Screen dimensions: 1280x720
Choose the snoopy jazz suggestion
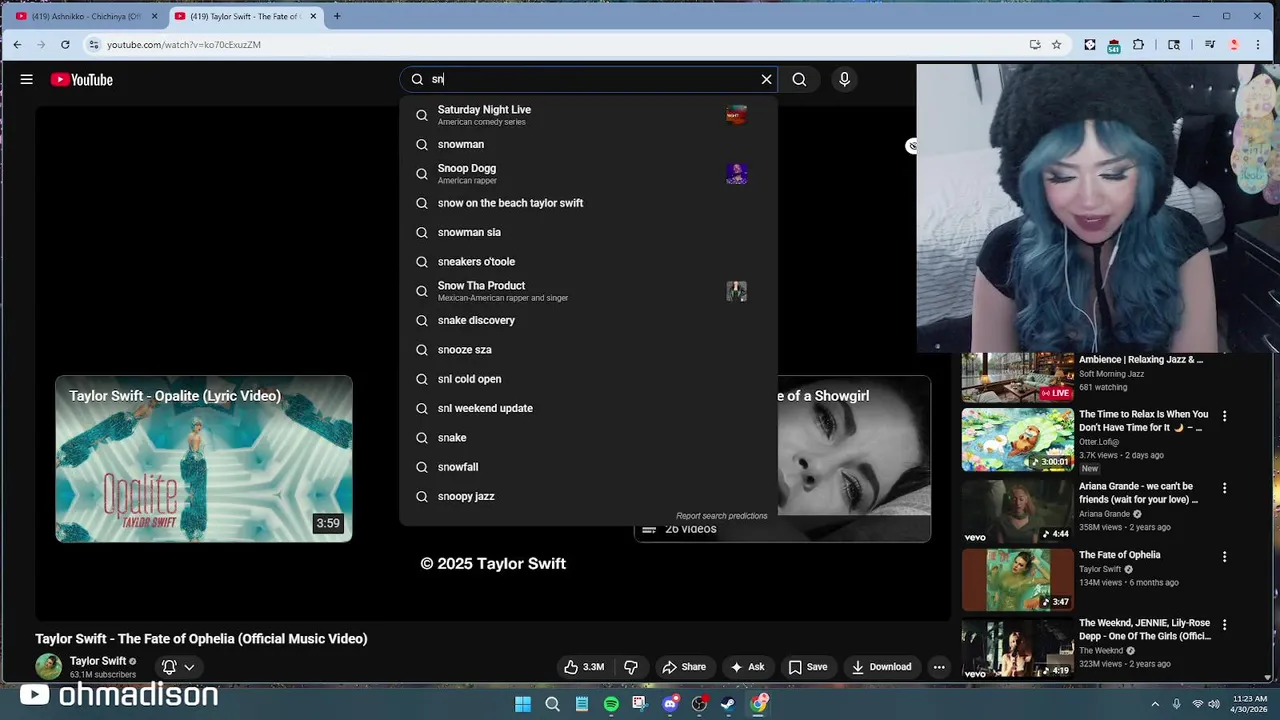588,496
